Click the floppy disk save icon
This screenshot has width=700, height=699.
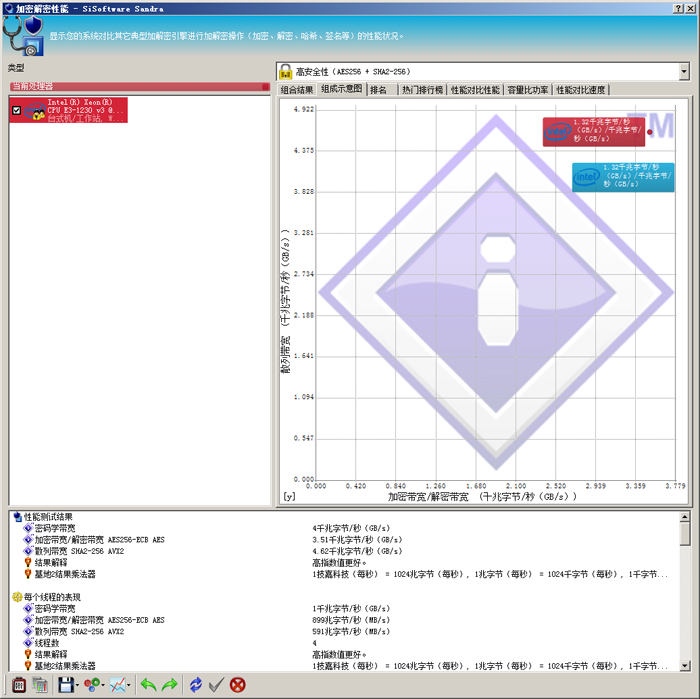point(66,685)
